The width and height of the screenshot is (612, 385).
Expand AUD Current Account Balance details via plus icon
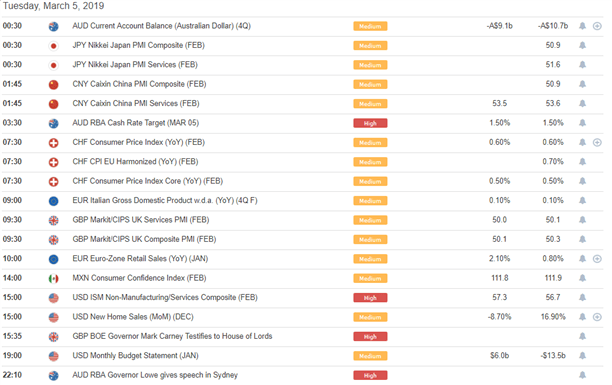click(597, 26)
